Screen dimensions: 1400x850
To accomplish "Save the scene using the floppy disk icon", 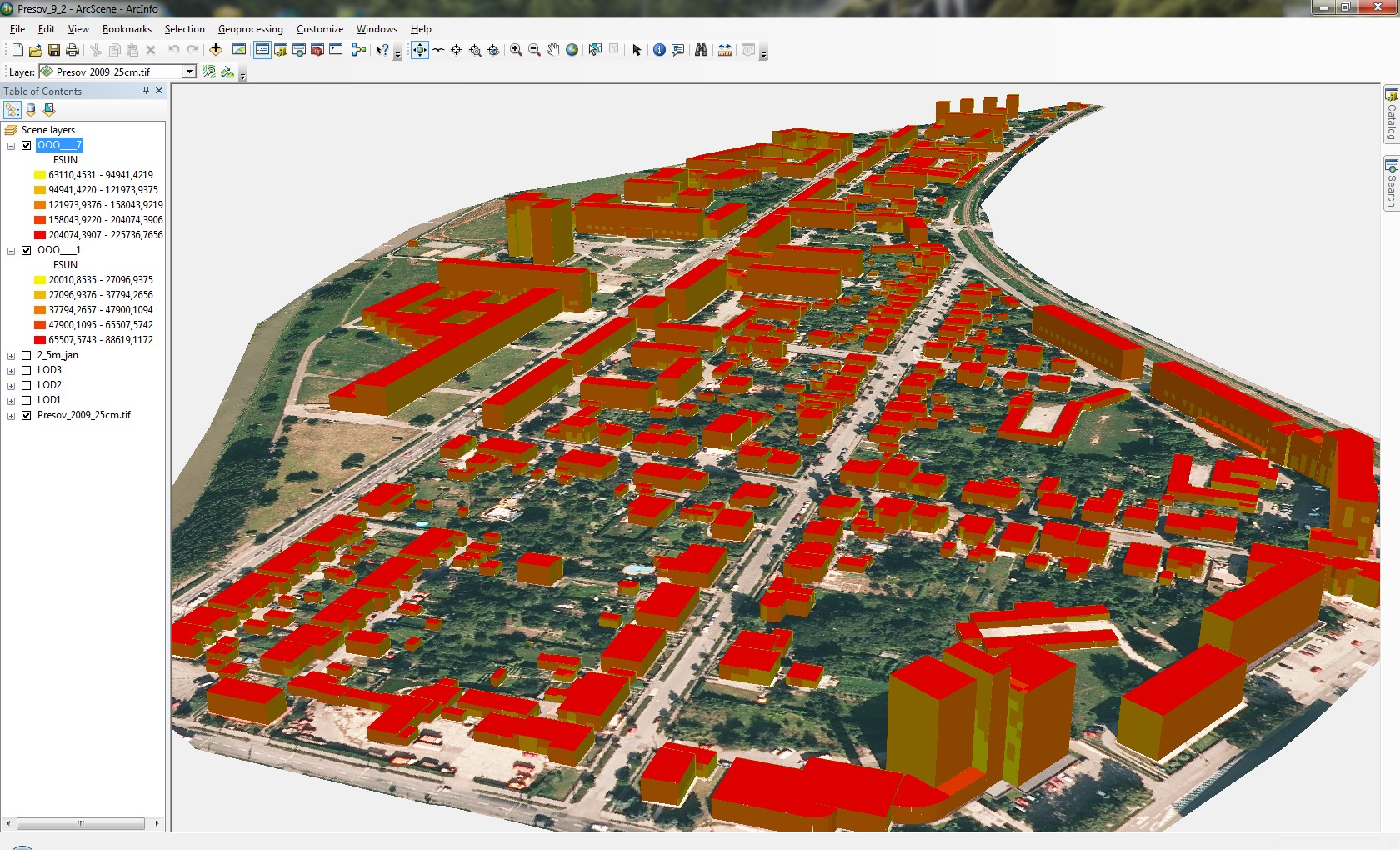I will [54, 50].
